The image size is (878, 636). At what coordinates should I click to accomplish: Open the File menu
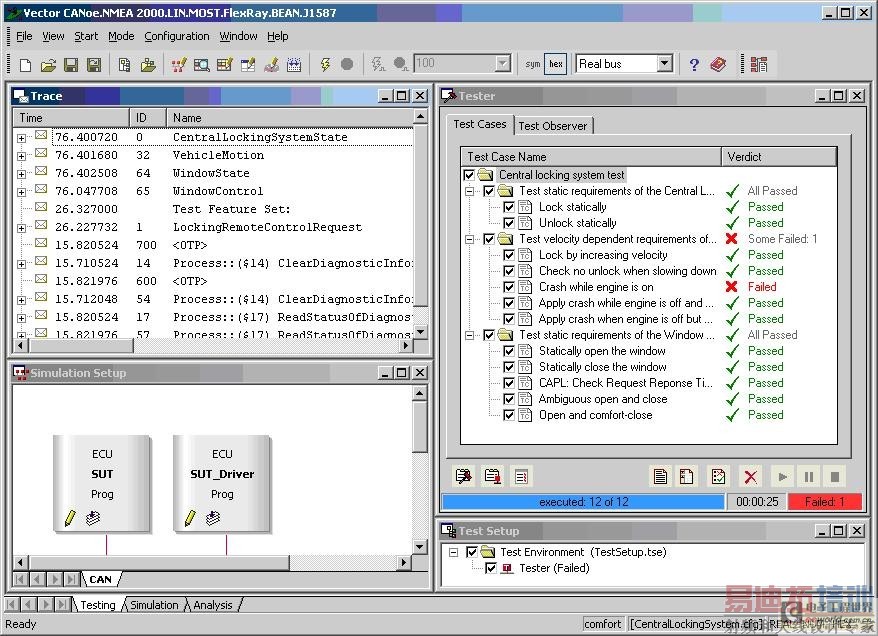(x=24, y=36)
